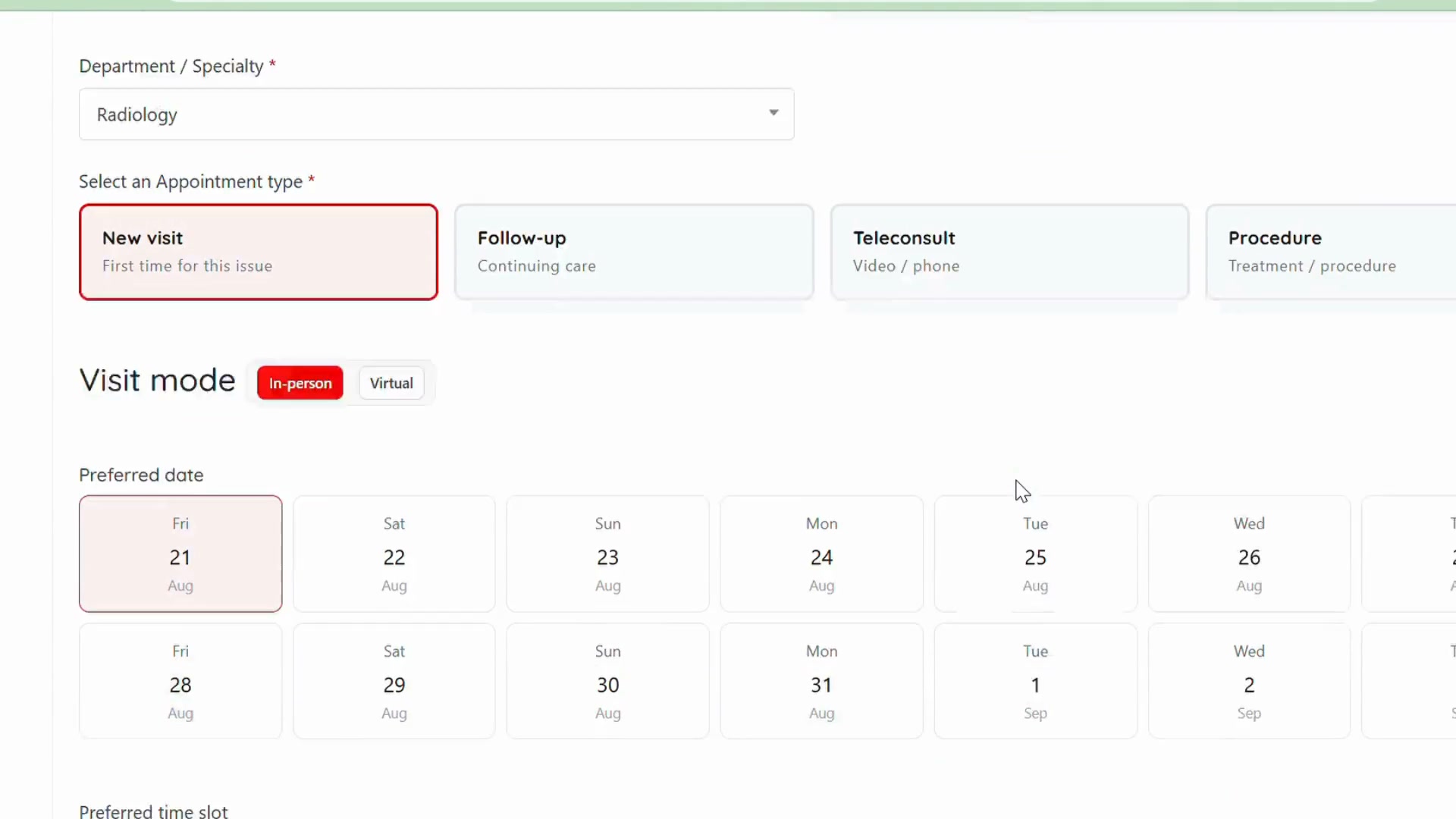Choose Sat 29 Aug date card

[394, 681]
